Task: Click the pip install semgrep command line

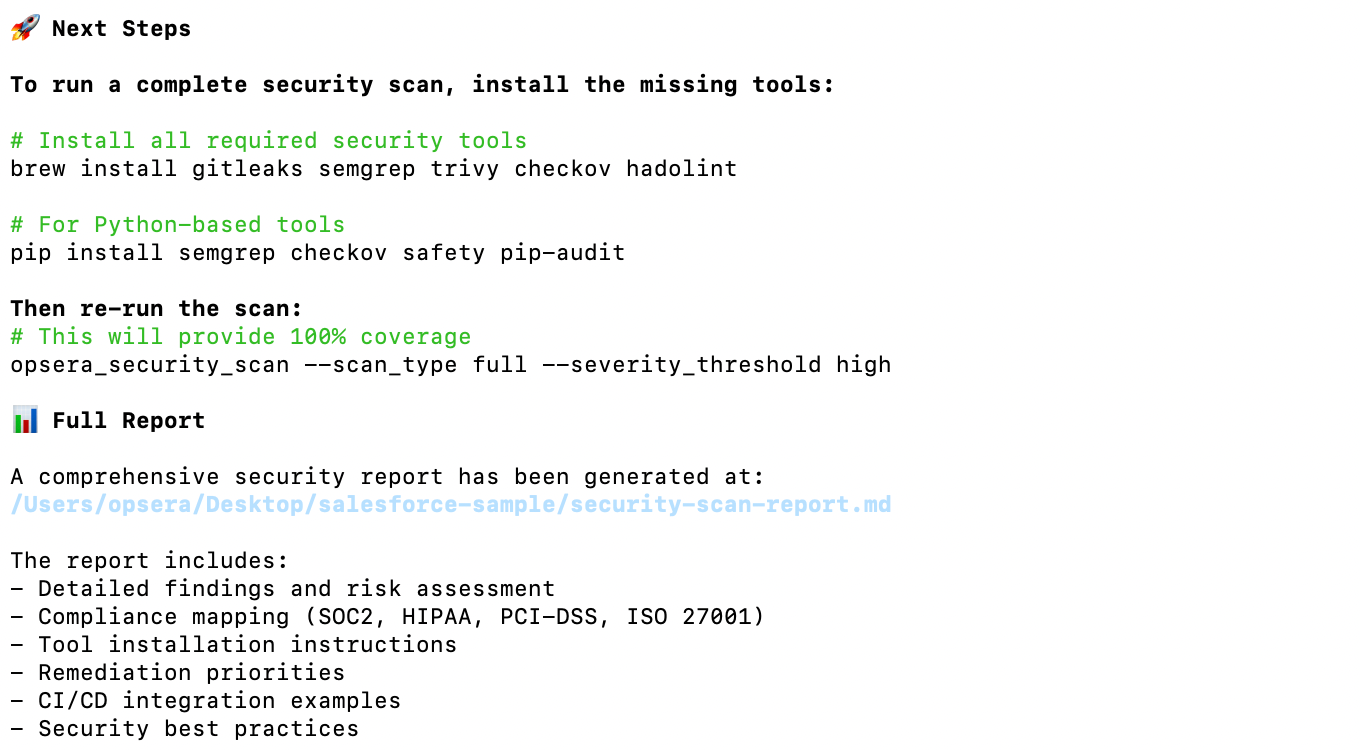Action: (x=317, y=253)
